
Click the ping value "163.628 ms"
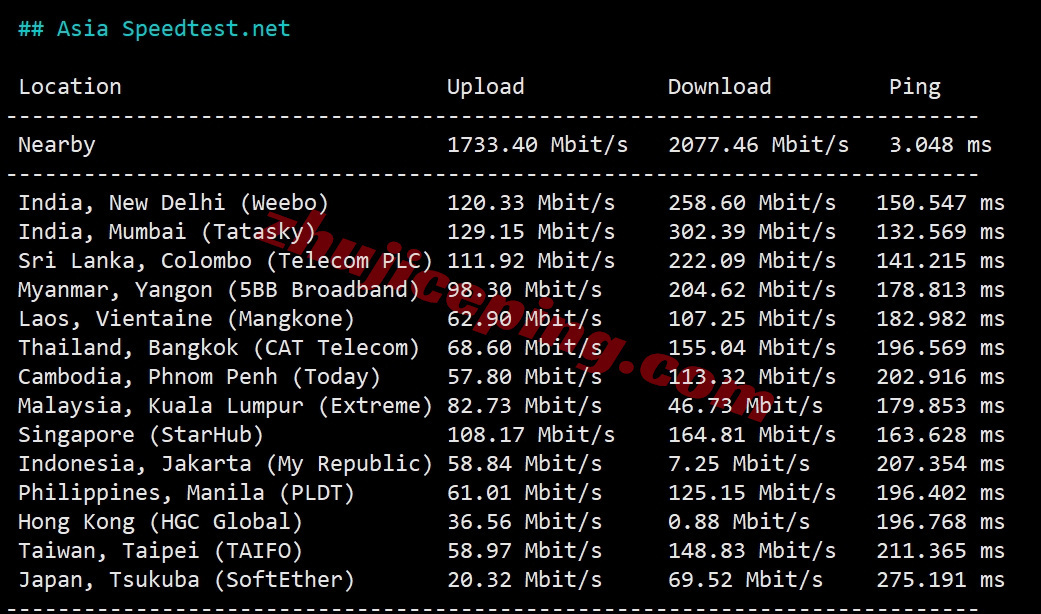941,435
